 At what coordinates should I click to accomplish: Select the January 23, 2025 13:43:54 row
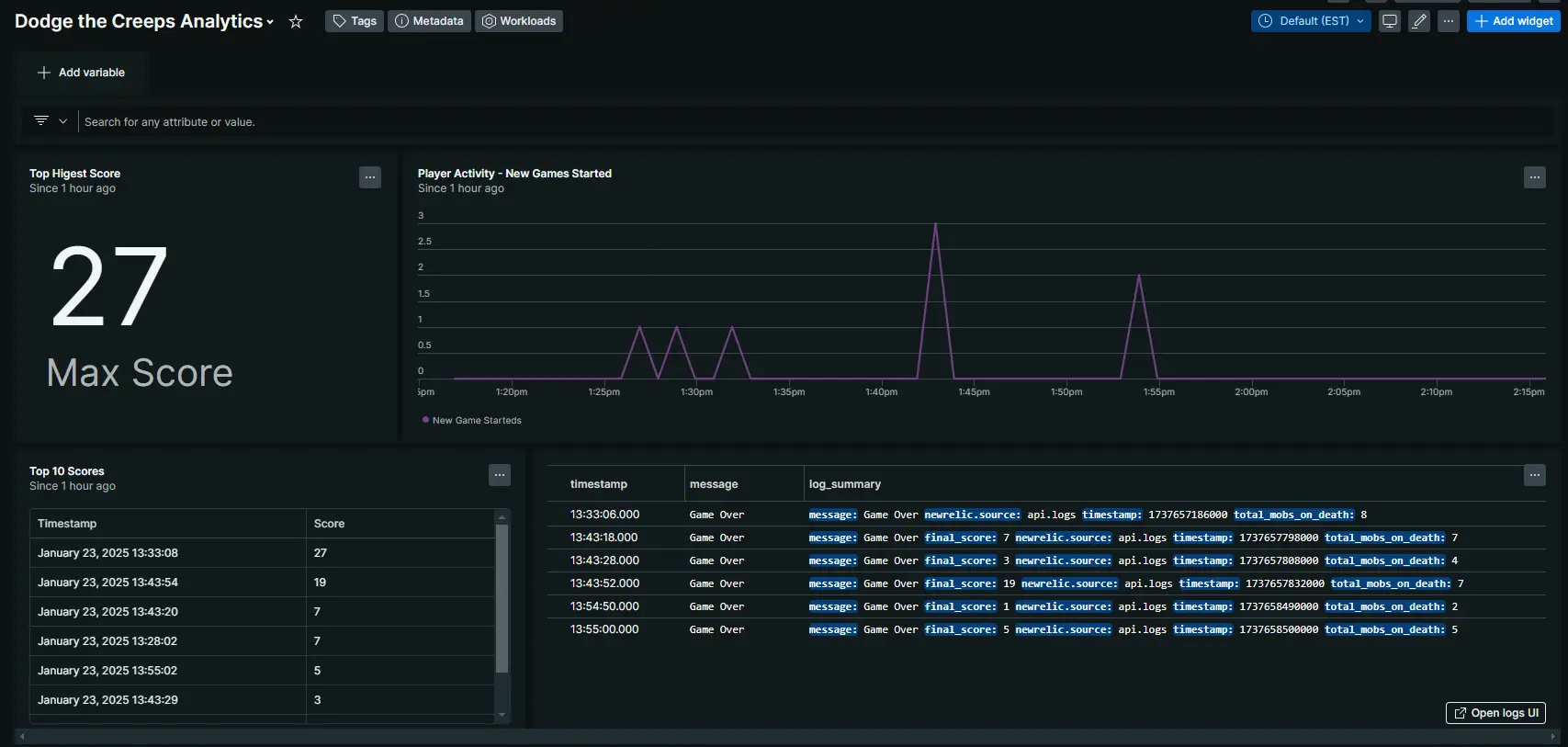262,583
